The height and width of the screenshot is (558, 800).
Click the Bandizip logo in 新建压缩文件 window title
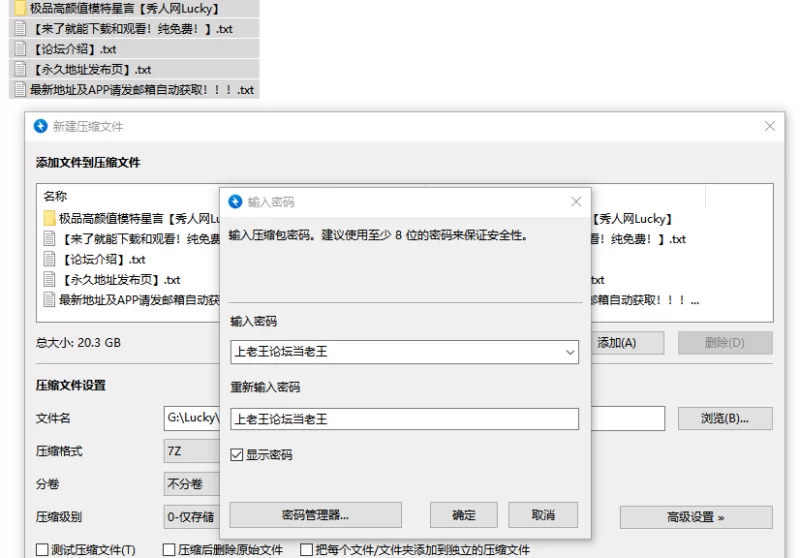(41, 126)
